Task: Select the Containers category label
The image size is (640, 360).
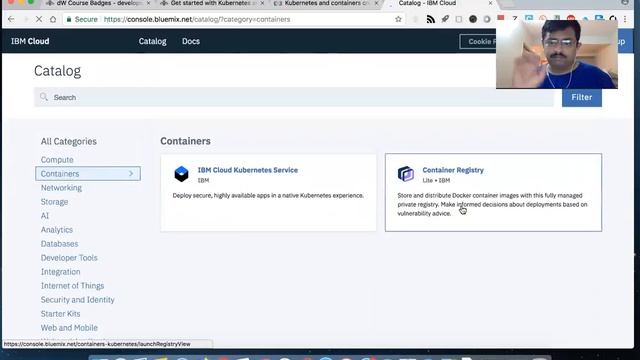Action: coord(60,173)
